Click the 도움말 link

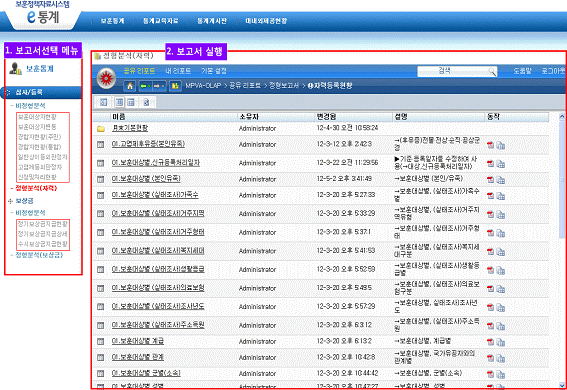pyautogui.click(x=522, y=71)
